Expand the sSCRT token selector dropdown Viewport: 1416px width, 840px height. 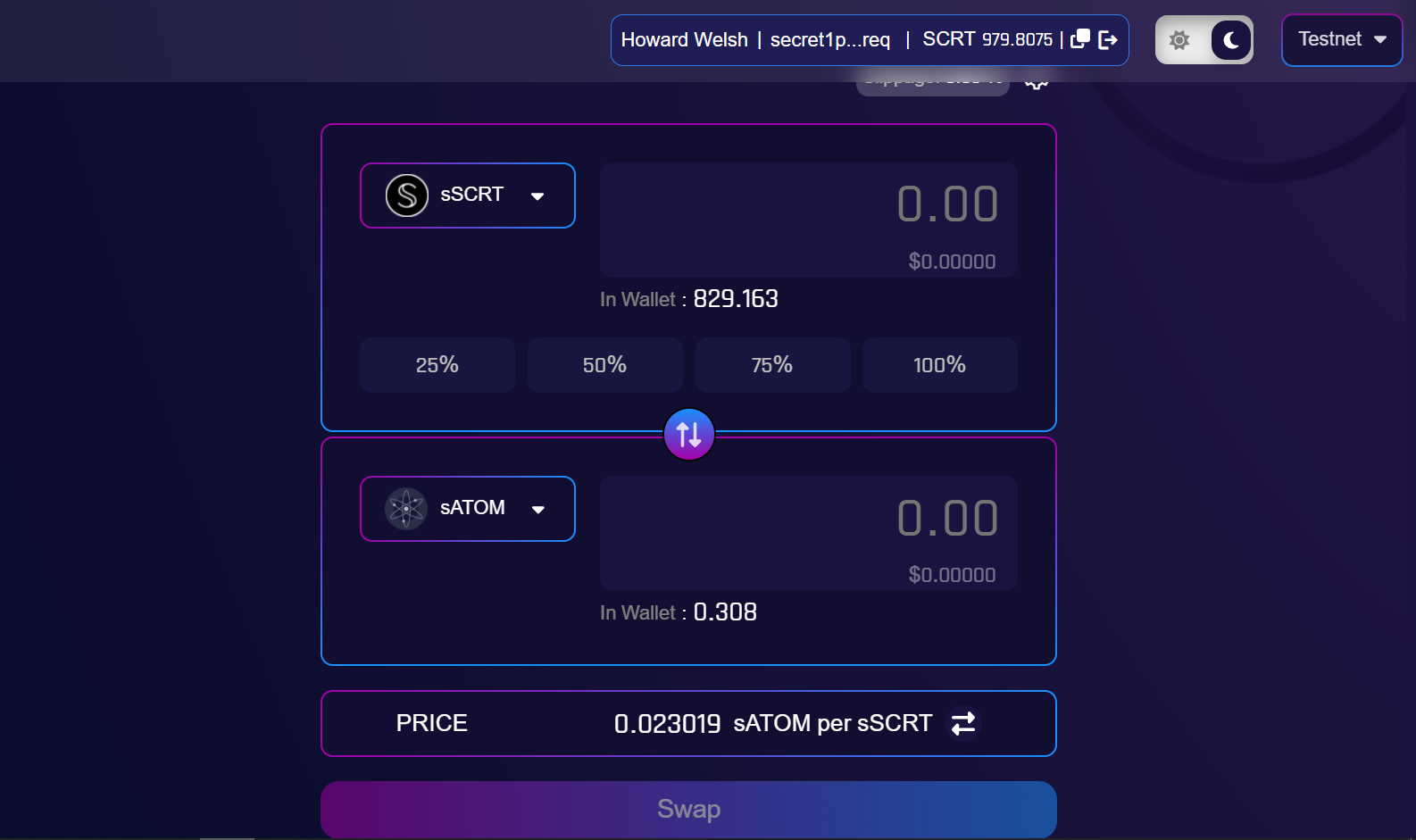coord(468,195)
